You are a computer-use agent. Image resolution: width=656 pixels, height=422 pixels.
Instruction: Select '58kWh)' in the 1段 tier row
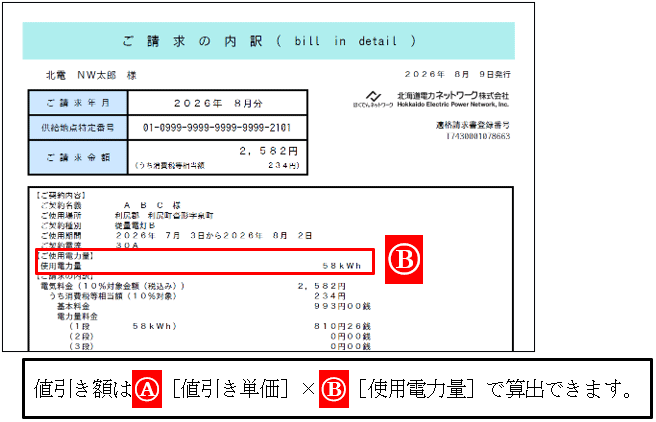pos(154,326)
